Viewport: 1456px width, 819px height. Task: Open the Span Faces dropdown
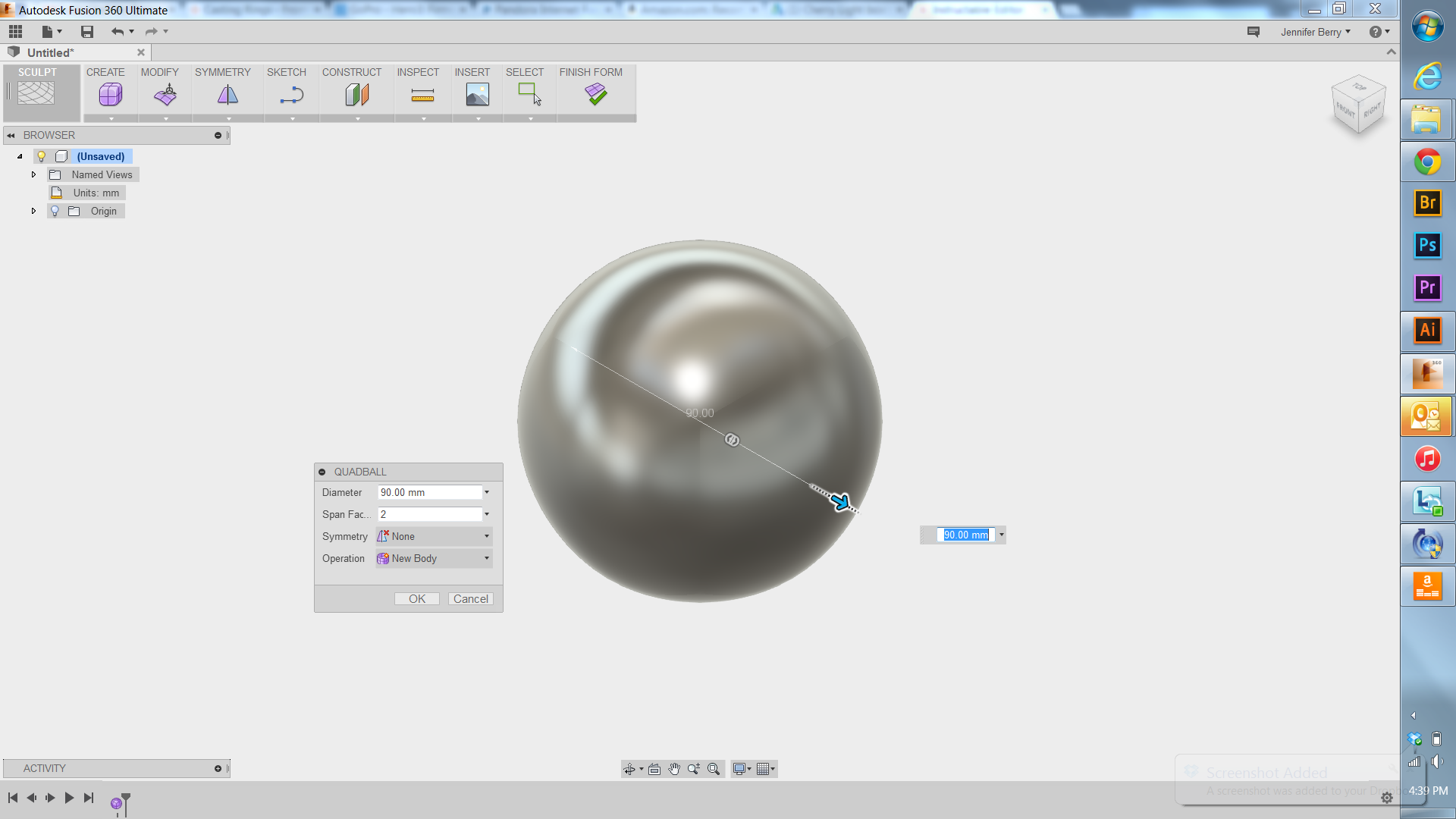pyautogui.click(x=487, y=514)
